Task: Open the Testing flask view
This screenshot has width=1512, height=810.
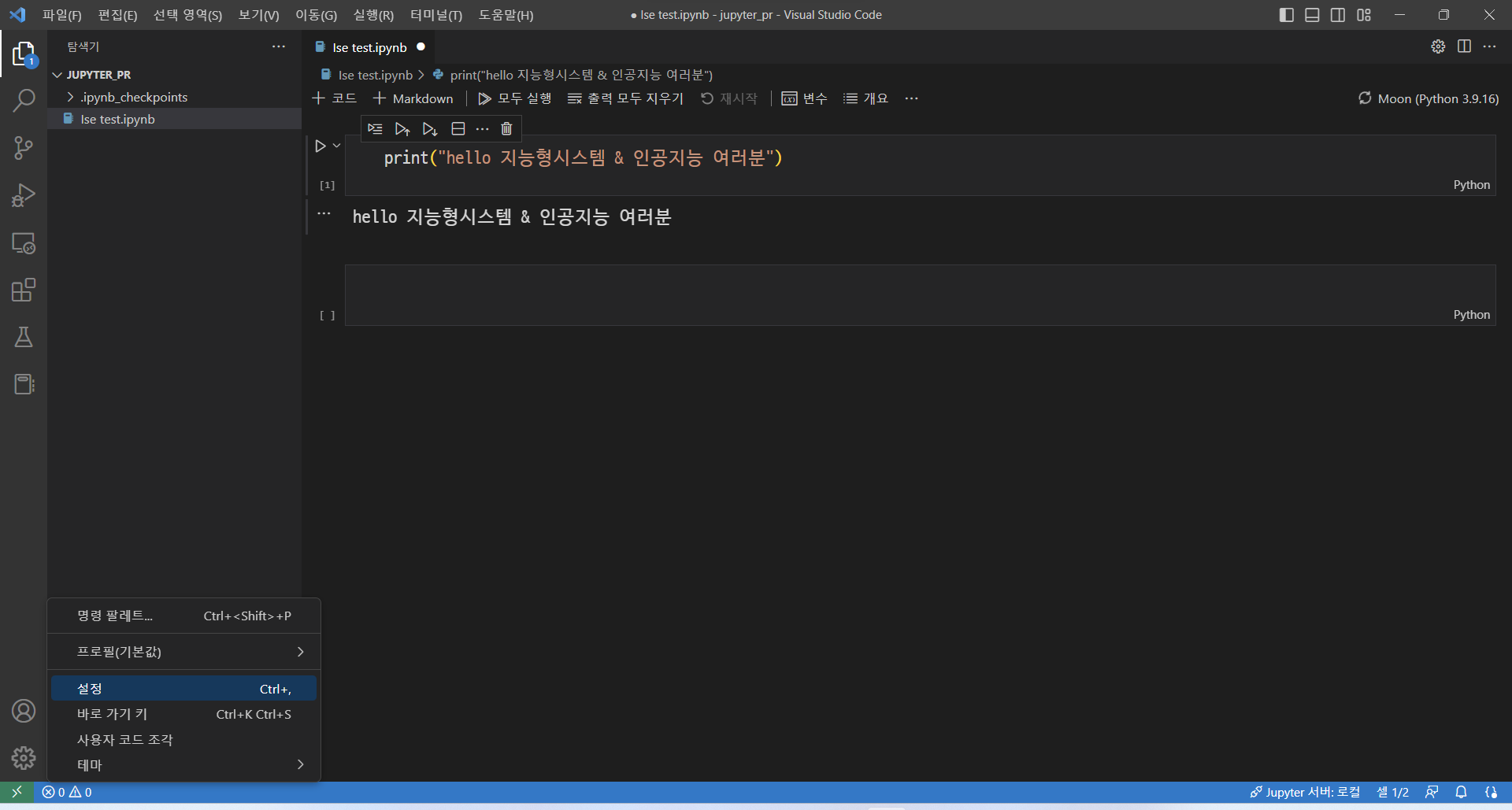Action: (x=24, y=337)
